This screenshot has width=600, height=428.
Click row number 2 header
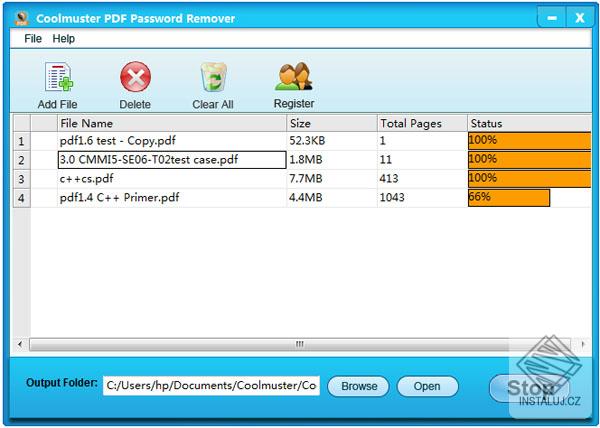21,160
